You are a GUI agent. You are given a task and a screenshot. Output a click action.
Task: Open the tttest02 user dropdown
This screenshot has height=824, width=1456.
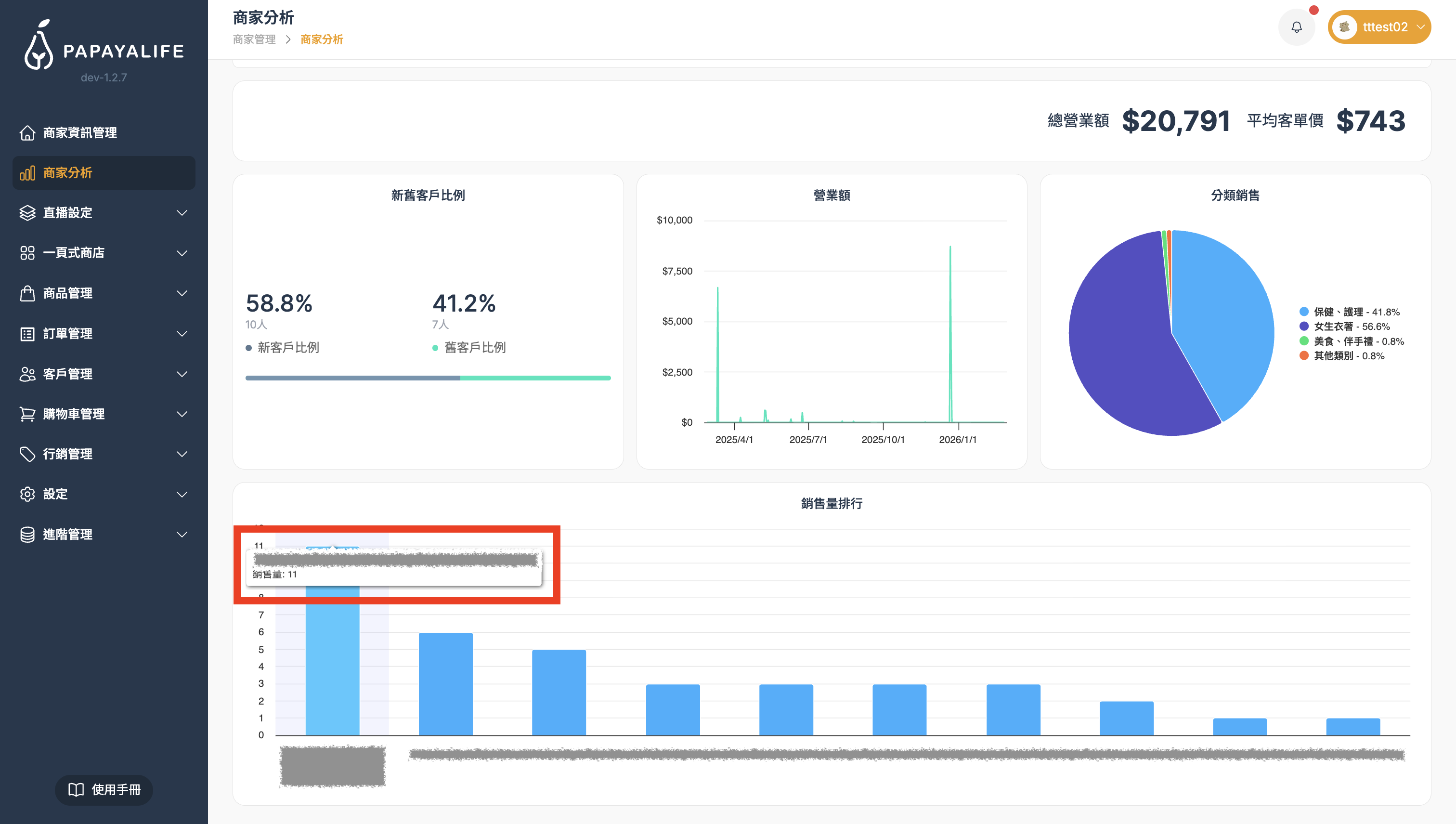tap(1379, 27)
